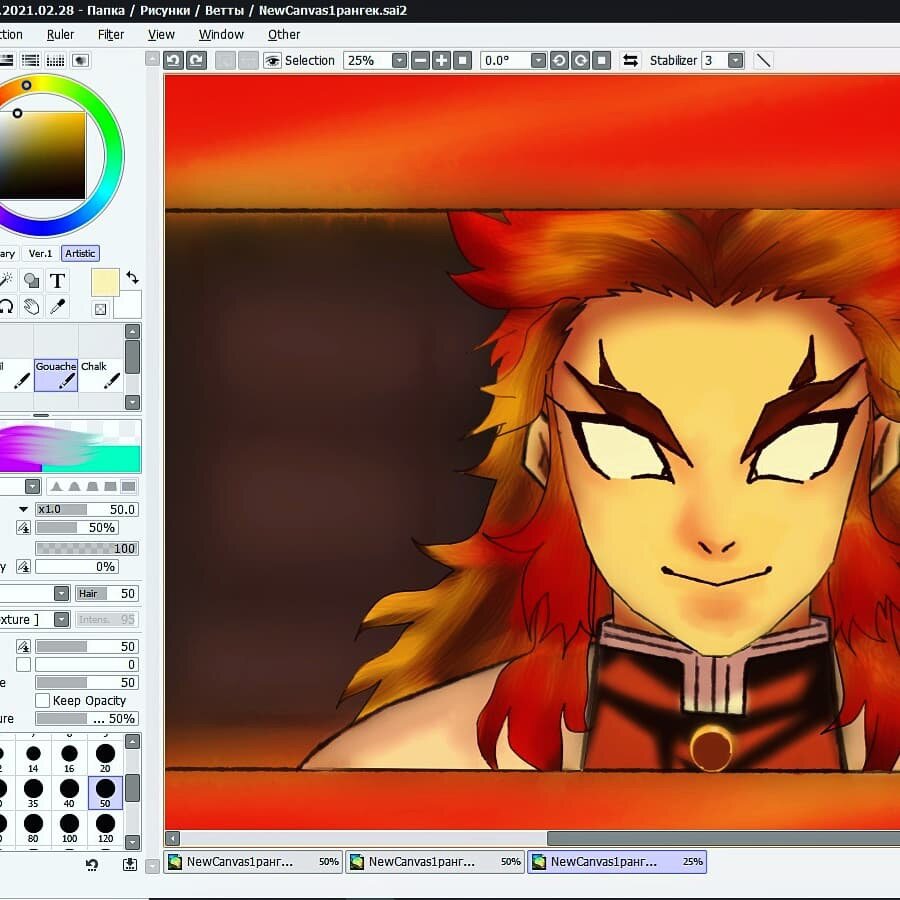Open the Ruler menu
The width and height of the screenshot is (900, 900).
click(x=60, y=34)
